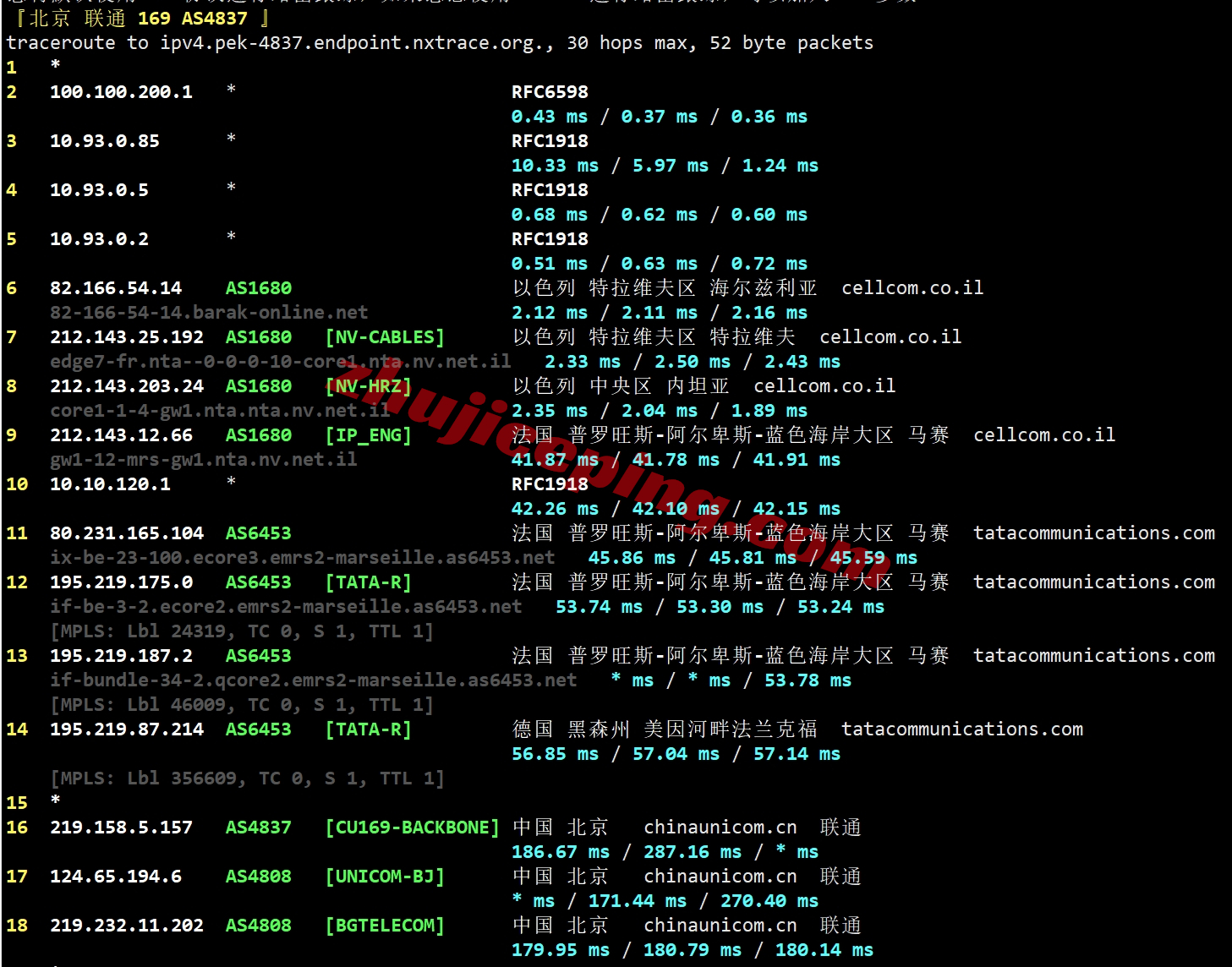The height and width of the screenshot is (967, 1232).
Task: Click hostname core1-1-4-gw1.nta.nta.nv.net.il
Action: (x=220, y=411)
